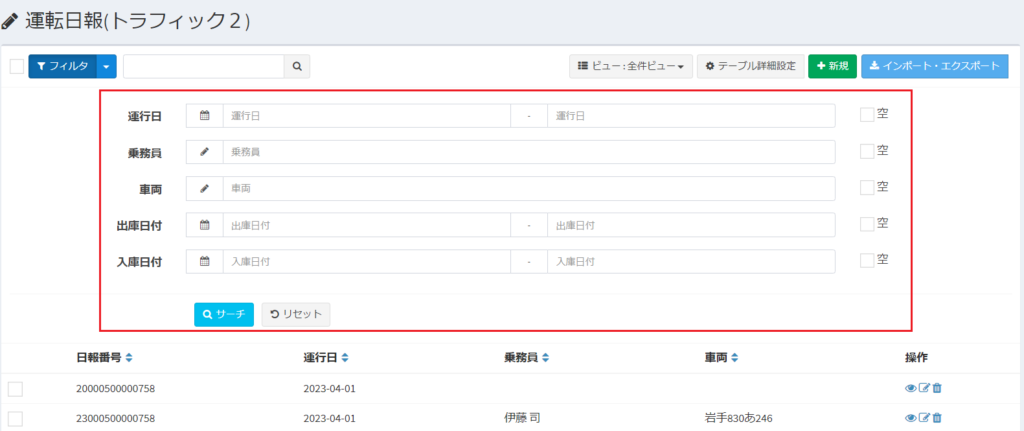This screenshot has height=431, width=1024.
Task: Check 空 checkbox for 出庫日付
Action: click(867, 224)
